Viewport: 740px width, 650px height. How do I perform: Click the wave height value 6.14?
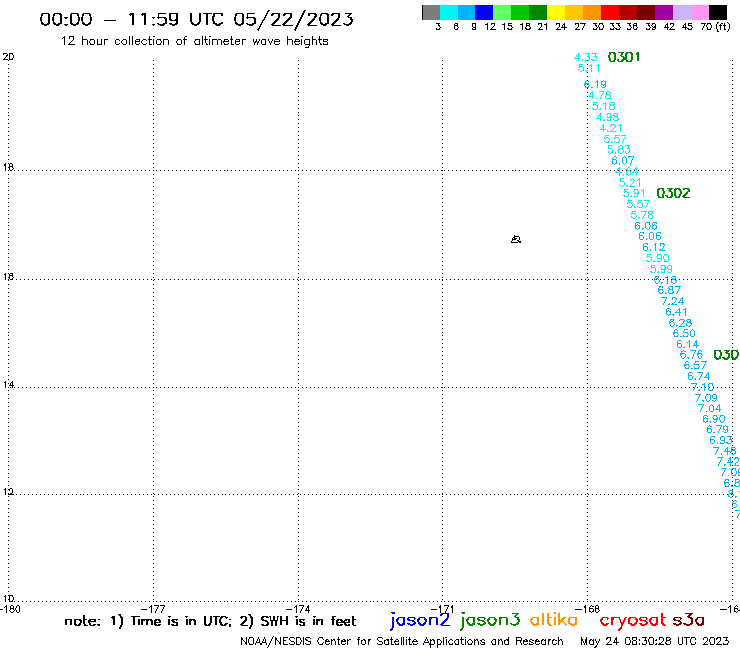pyautogui.click(x=688, y=344)
